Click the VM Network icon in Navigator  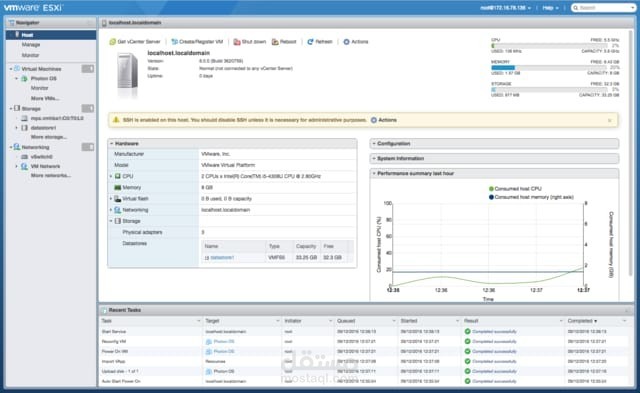(24, 166)
